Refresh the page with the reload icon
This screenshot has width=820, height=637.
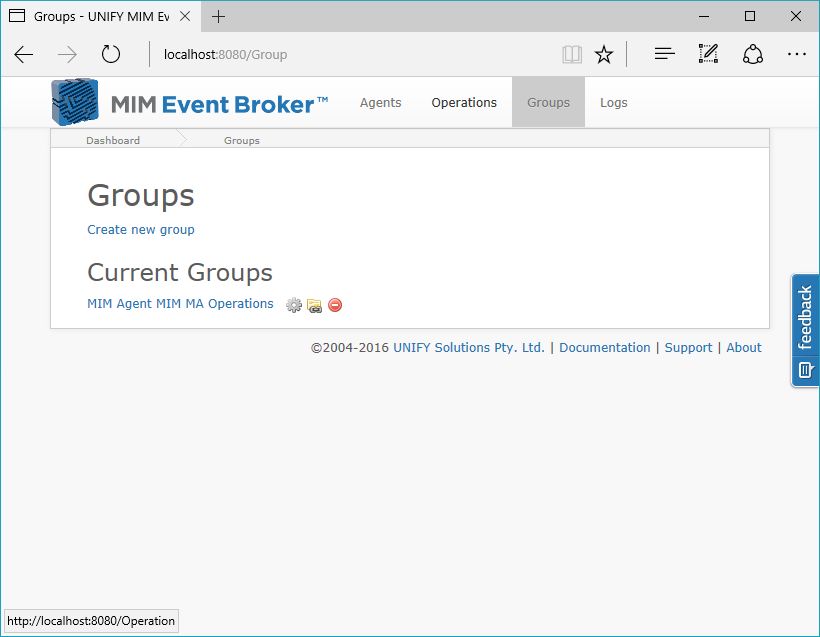tap(110, 54)
